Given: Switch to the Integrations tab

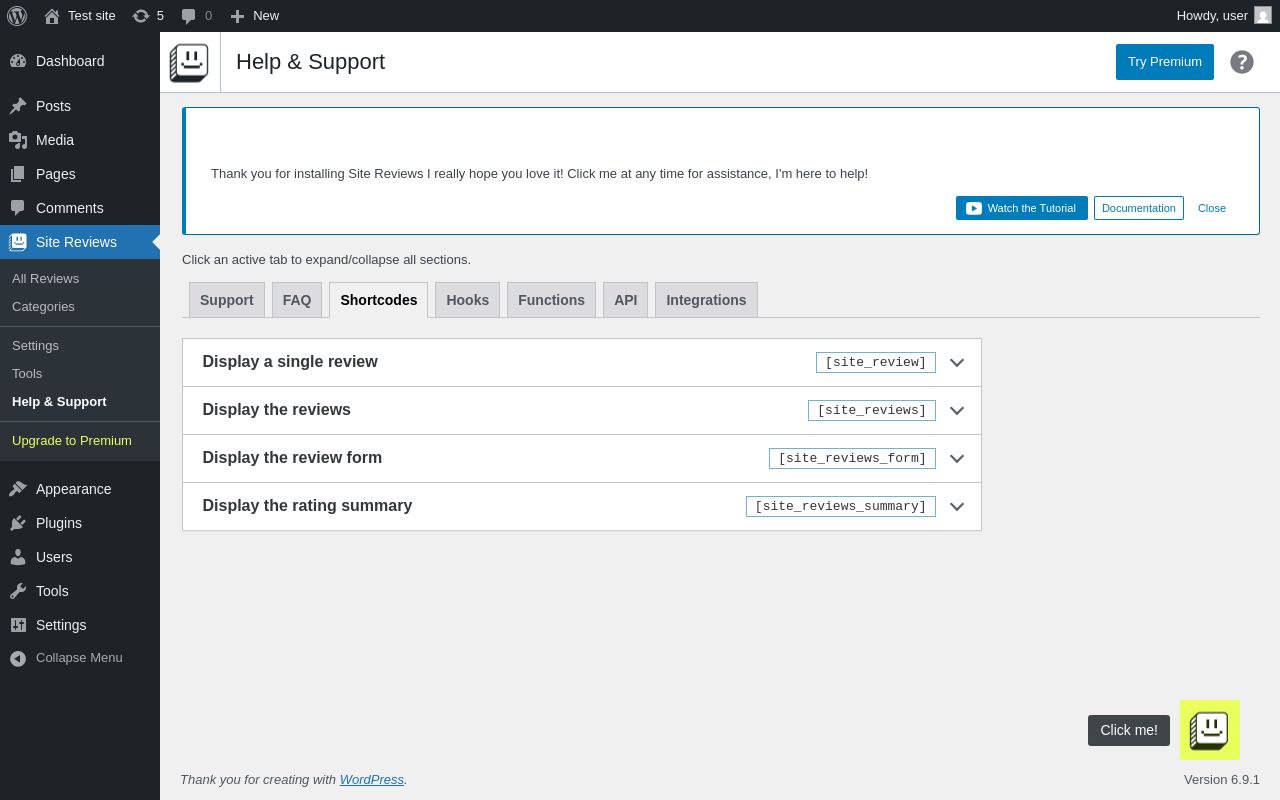Looking at the screenshot, I should coord(706,300).
